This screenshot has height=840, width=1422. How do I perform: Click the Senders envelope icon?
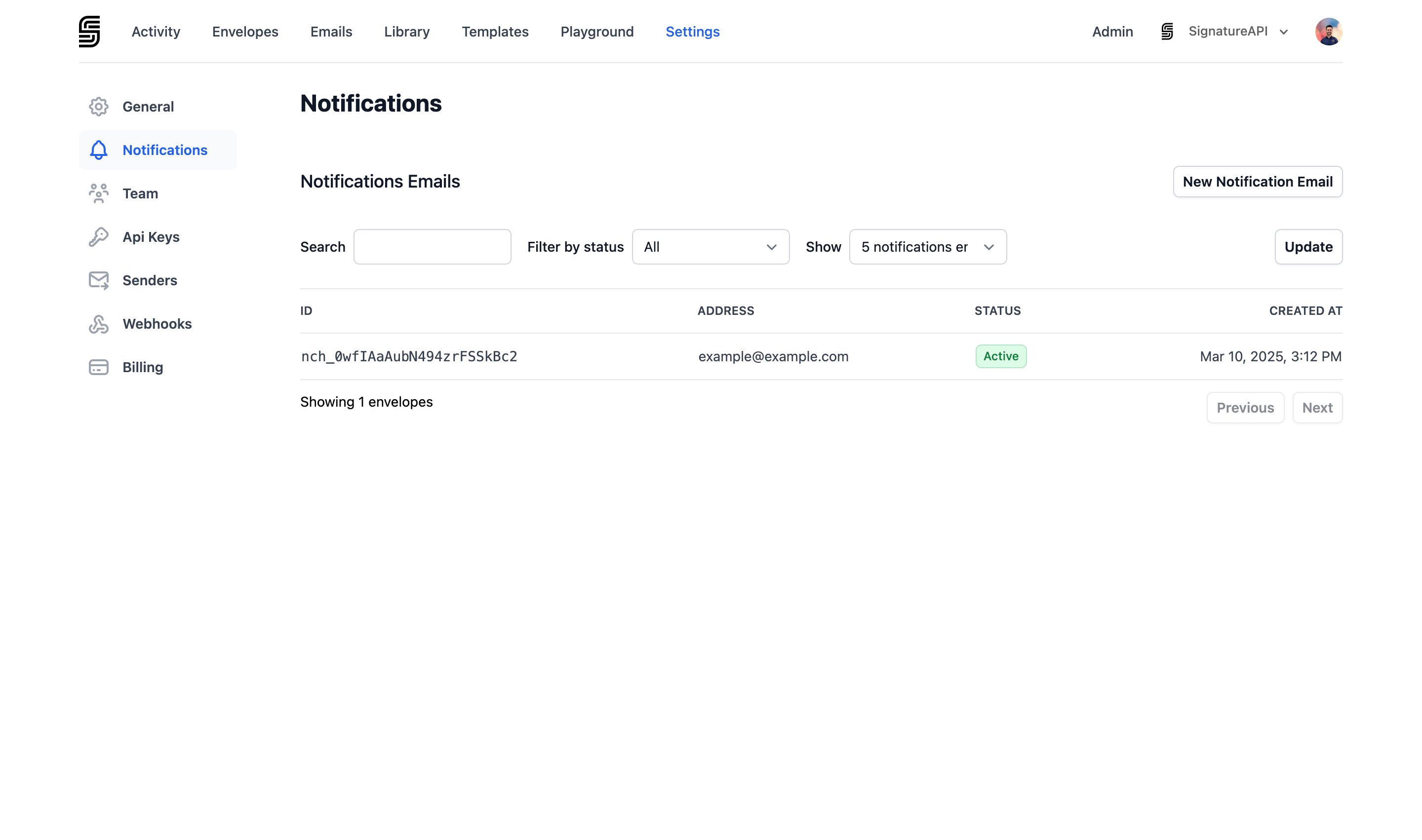99,280
